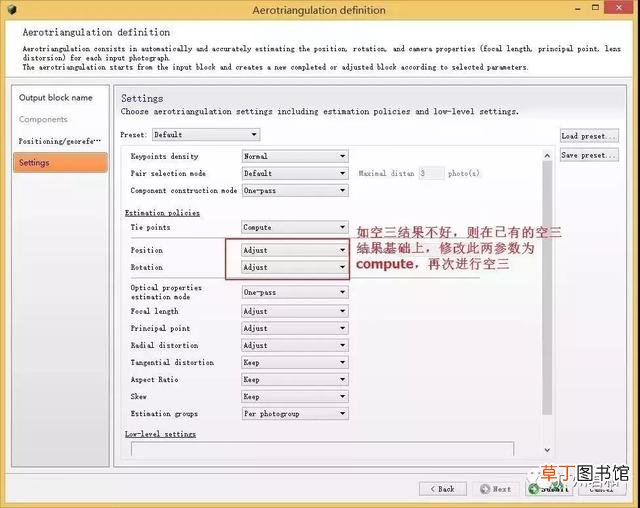Click the Estimation policies heading
The width and height of the screenshot is (640, 508).
point(162,213)
